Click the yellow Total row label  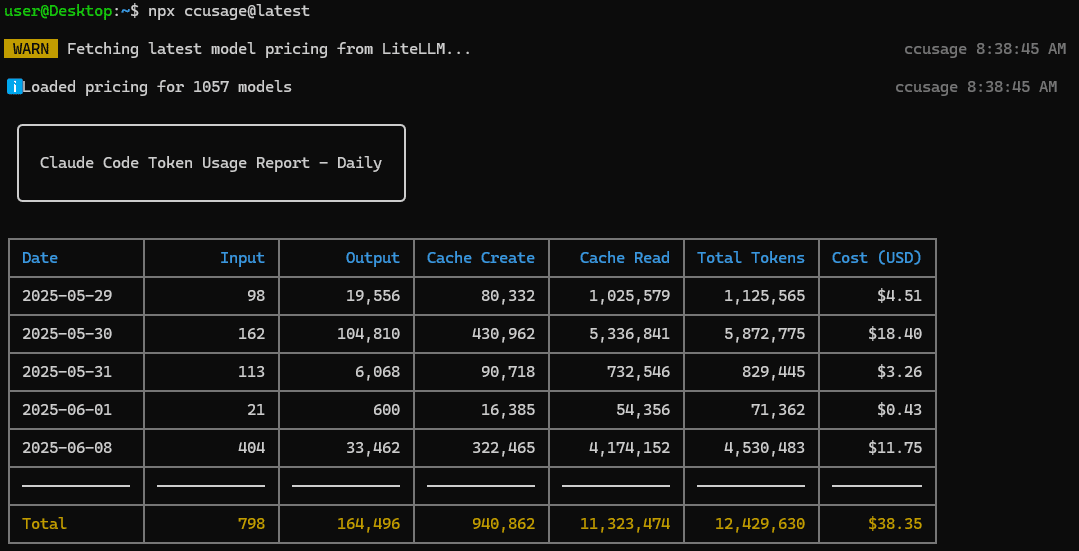[x=44, y=524]
